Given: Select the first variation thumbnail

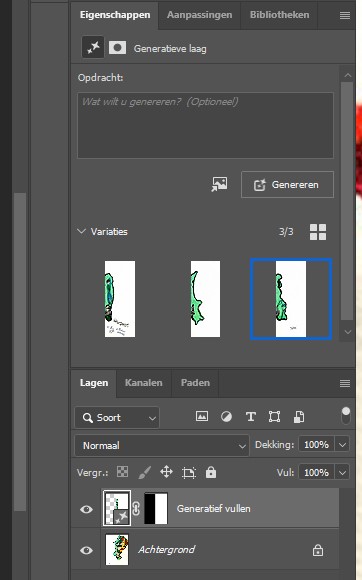Looking at the screenshot, I should [120, 299].
